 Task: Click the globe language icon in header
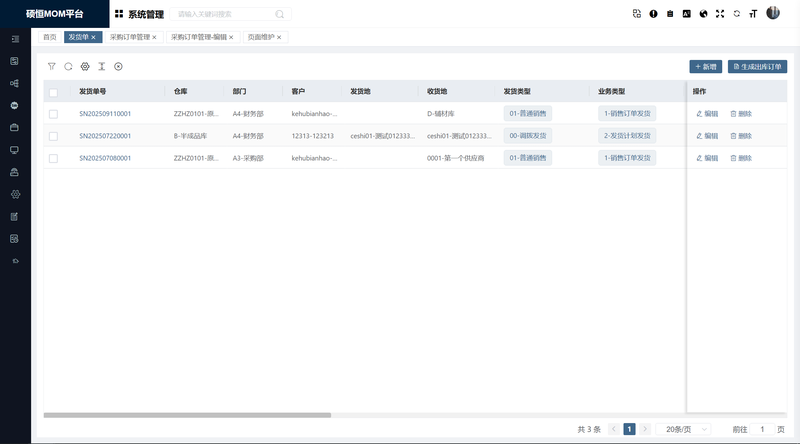click(x=703, y=14)
